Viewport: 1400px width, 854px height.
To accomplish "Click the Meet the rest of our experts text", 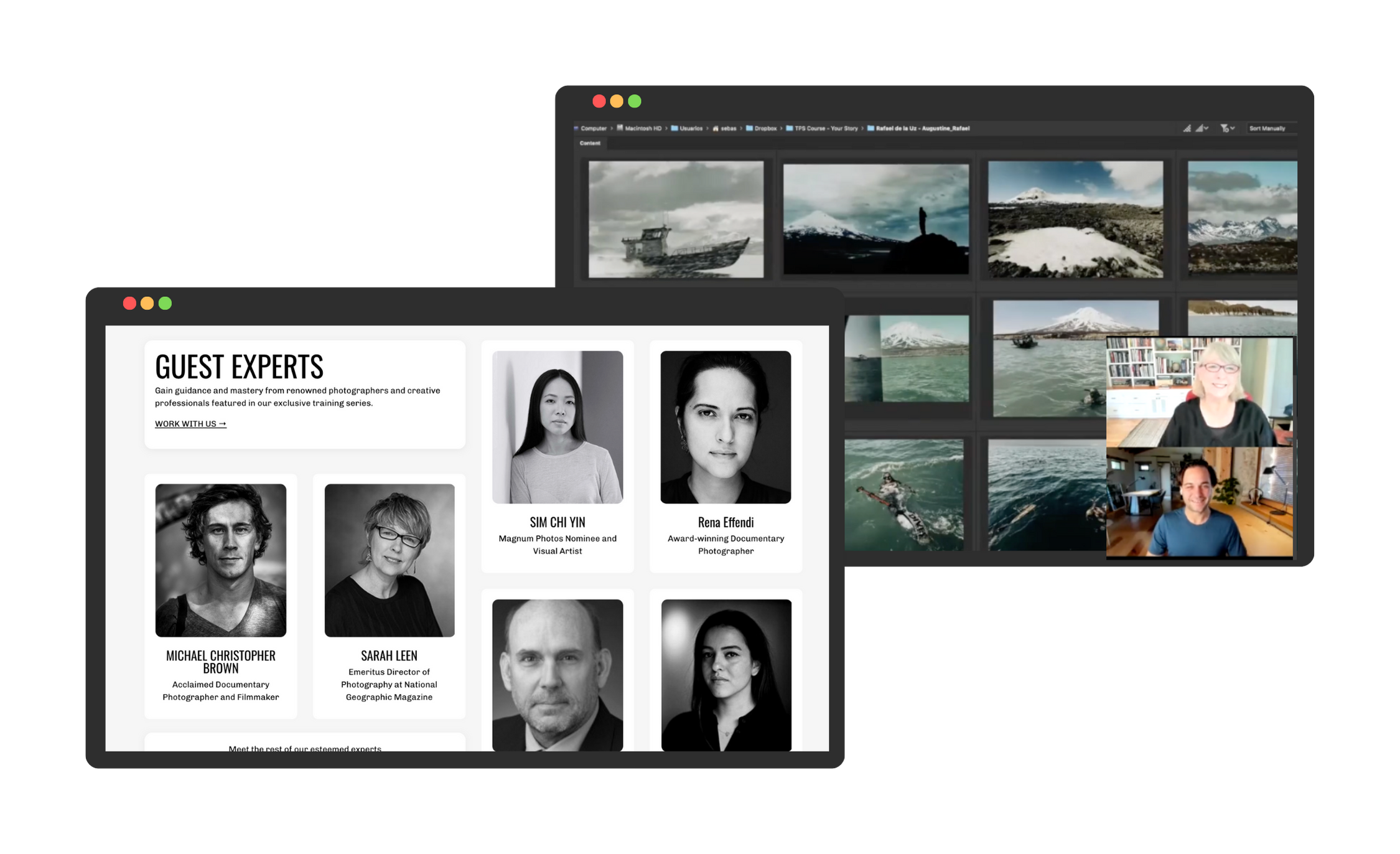I will pyautogui.click(x=305, y=748).
